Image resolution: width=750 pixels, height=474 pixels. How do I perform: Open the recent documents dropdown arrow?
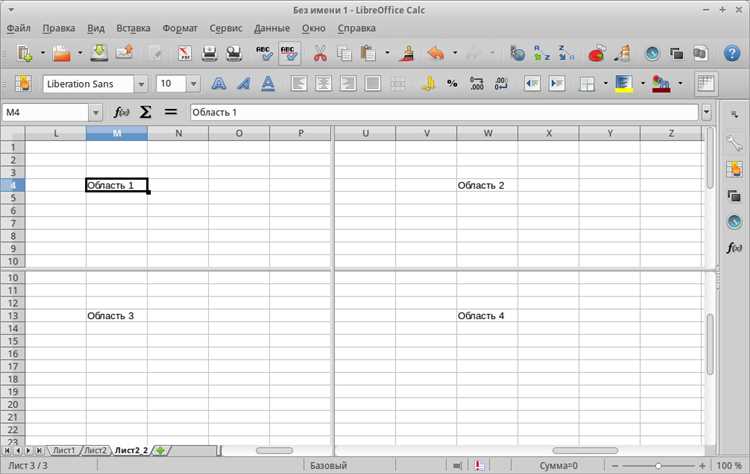click(80, 53)
